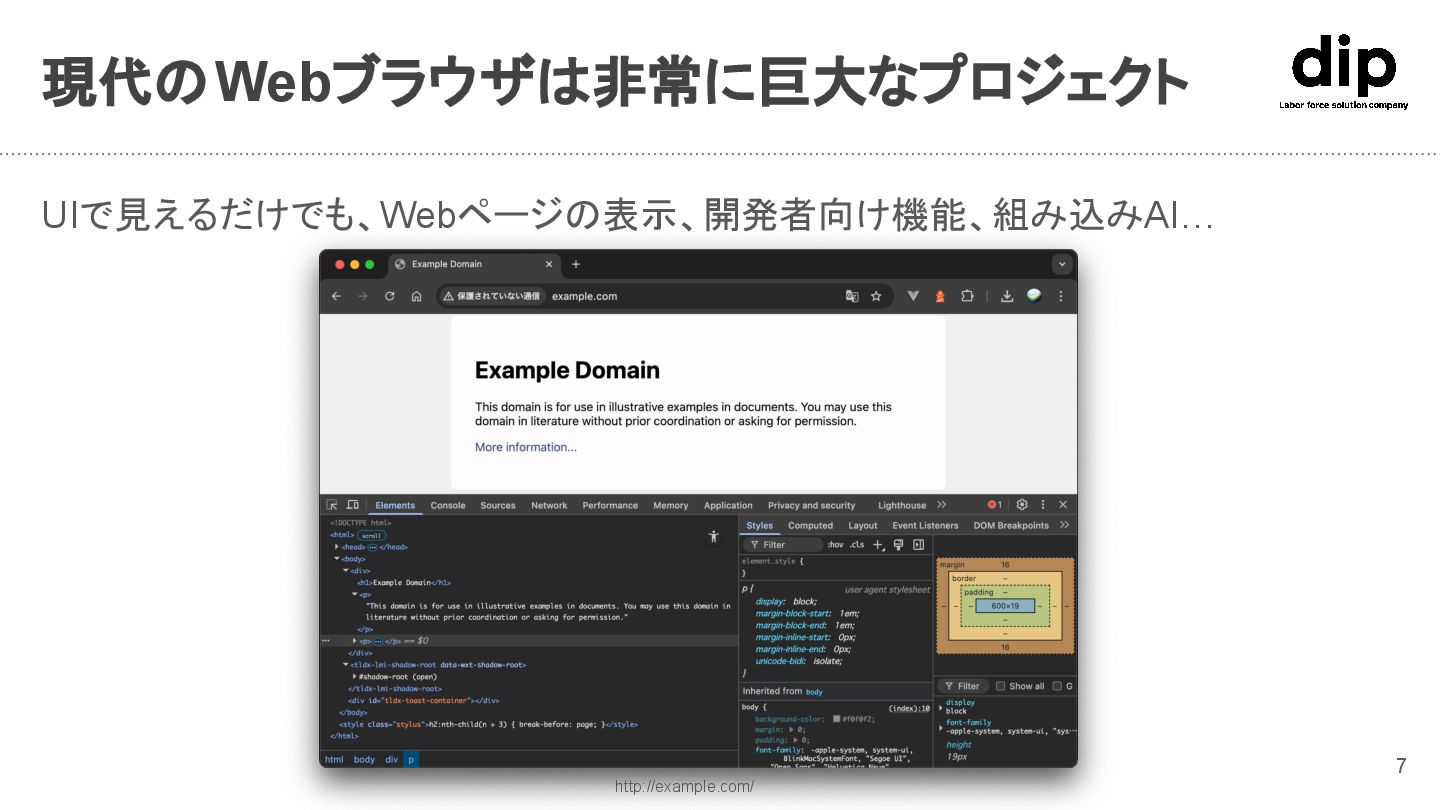This screenshot has height=810, width=1440.
Task: Show downloads in the browser toolbar
Action: click(1007, 296)
